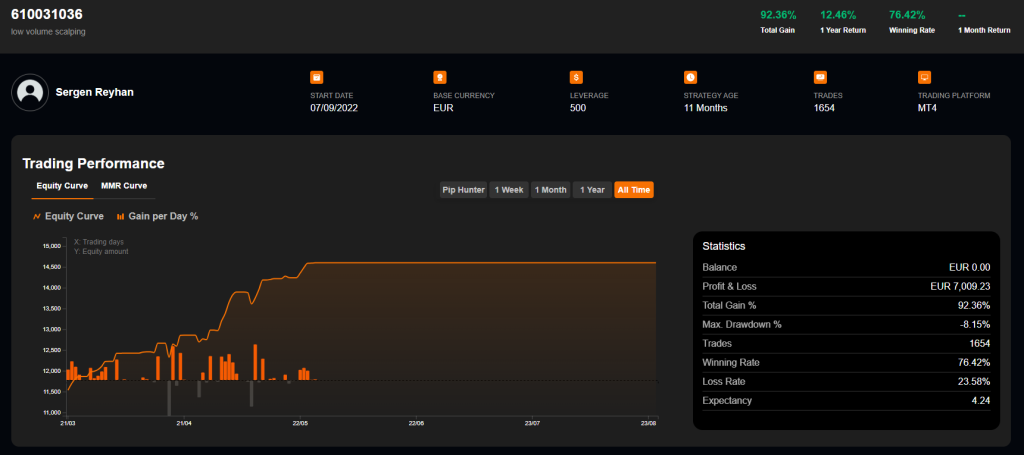This screenshot has width=1024, height=455.
Task: Switch to the Equity Curve tab
Action: tap(62, 186)
